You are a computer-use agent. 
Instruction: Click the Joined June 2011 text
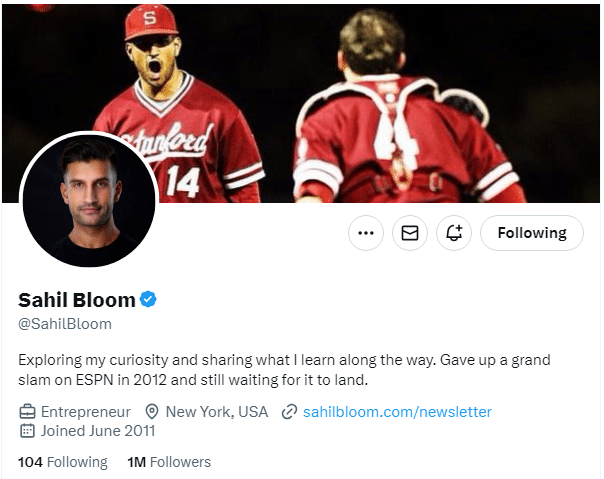pyautogui.click(x=98, y=431)
